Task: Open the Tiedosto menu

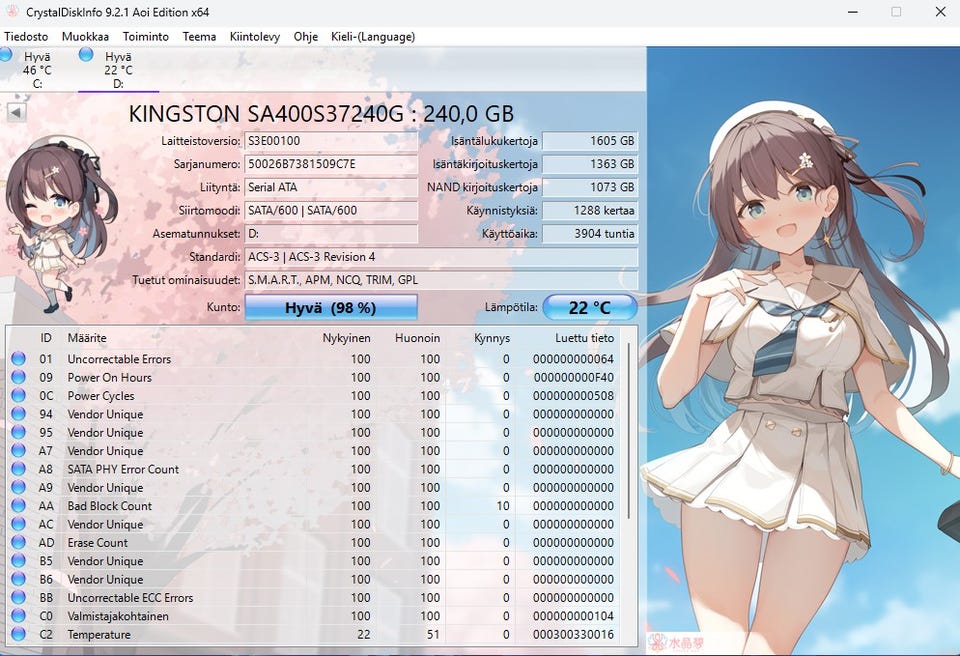Action: coord(26,37)
